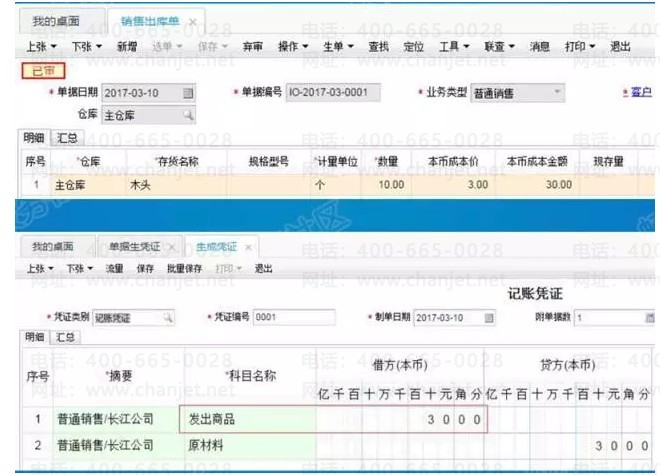This screenshot has height=475, width=660.
Task: Select 明细 tab in delivery order
Action: [x=34, y=138]
